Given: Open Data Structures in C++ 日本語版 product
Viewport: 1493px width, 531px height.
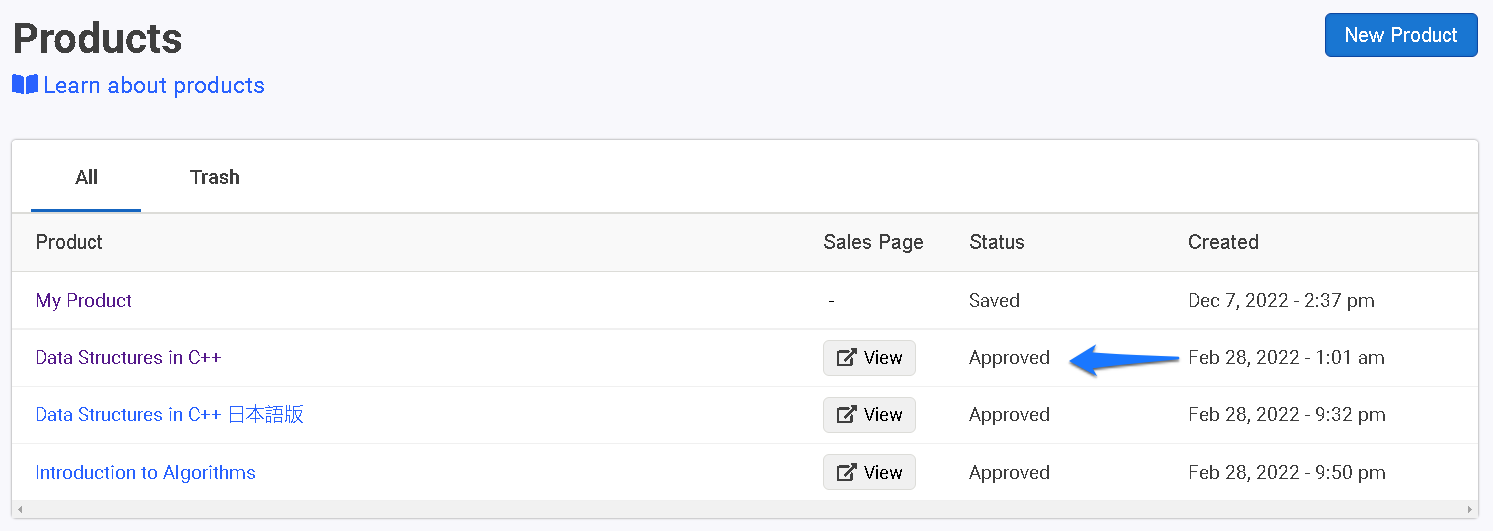Looking at the screenshot, I should click(170, 414).
